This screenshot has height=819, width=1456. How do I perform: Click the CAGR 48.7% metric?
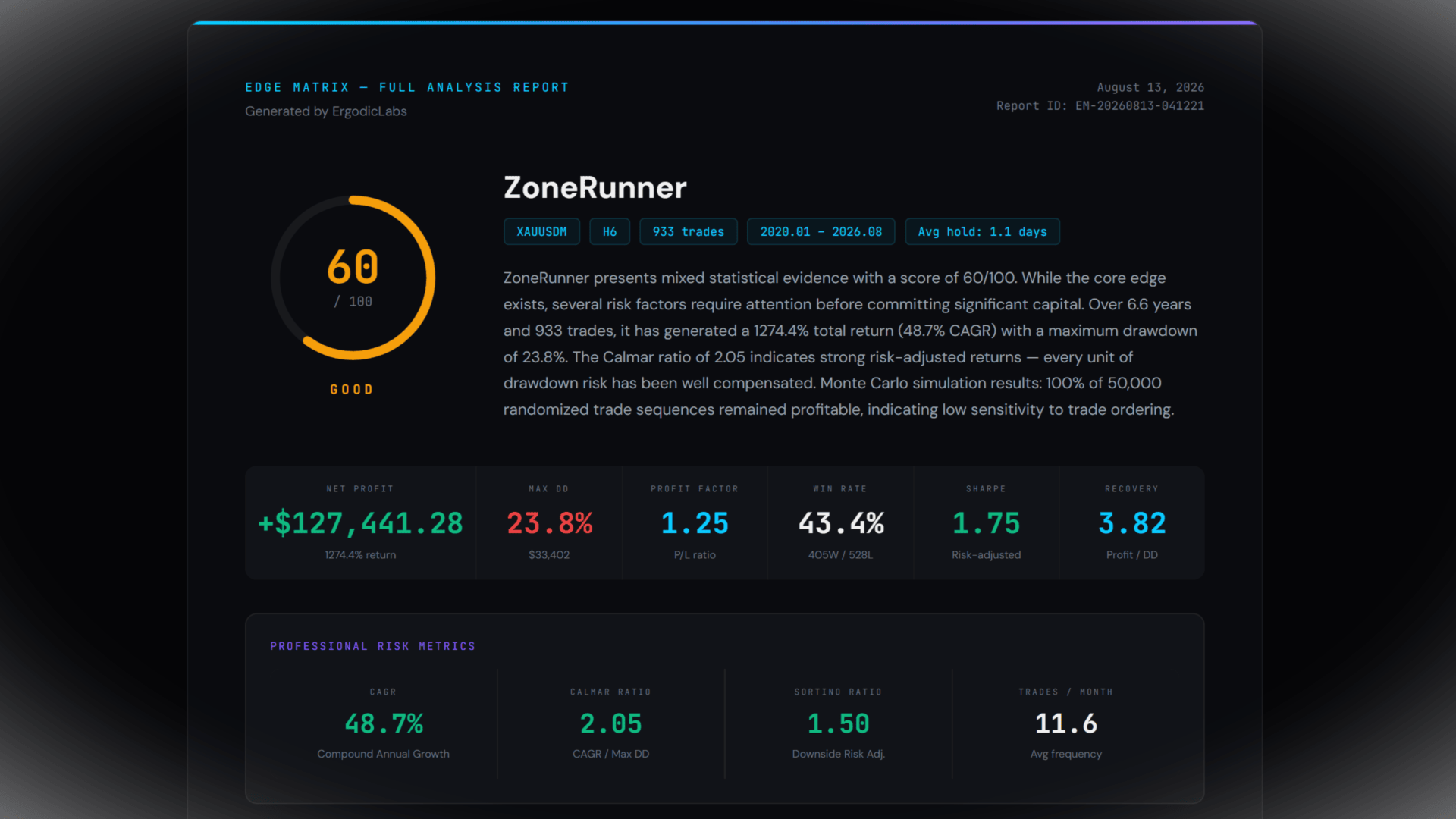pos(383,723)
